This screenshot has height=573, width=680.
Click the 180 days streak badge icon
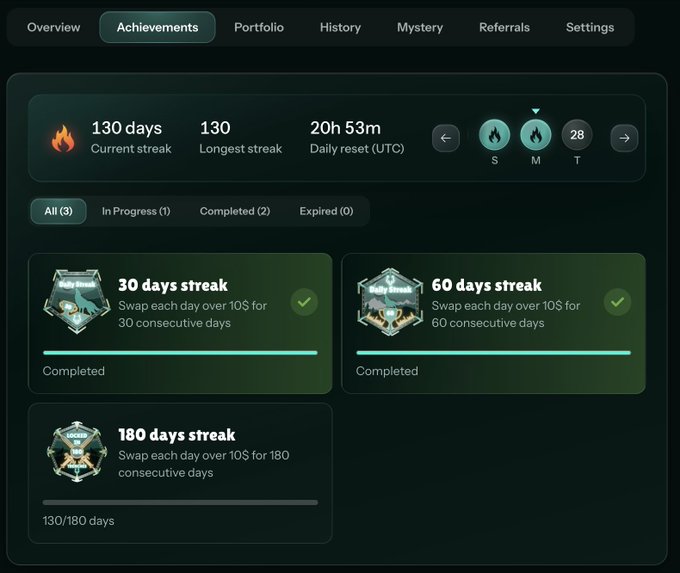click(x=77, y=452)
